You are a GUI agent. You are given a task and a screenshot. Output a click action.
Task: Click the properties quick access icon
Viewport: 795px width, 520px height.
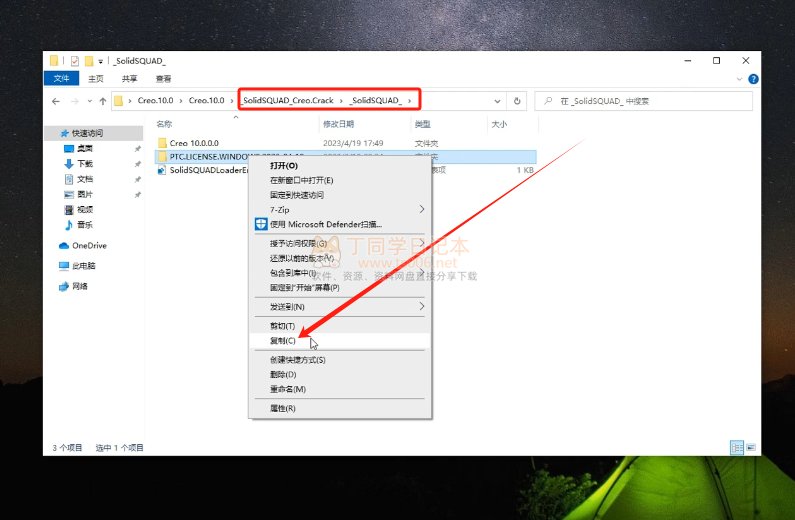pyautogui.click(x=75, y=61)
